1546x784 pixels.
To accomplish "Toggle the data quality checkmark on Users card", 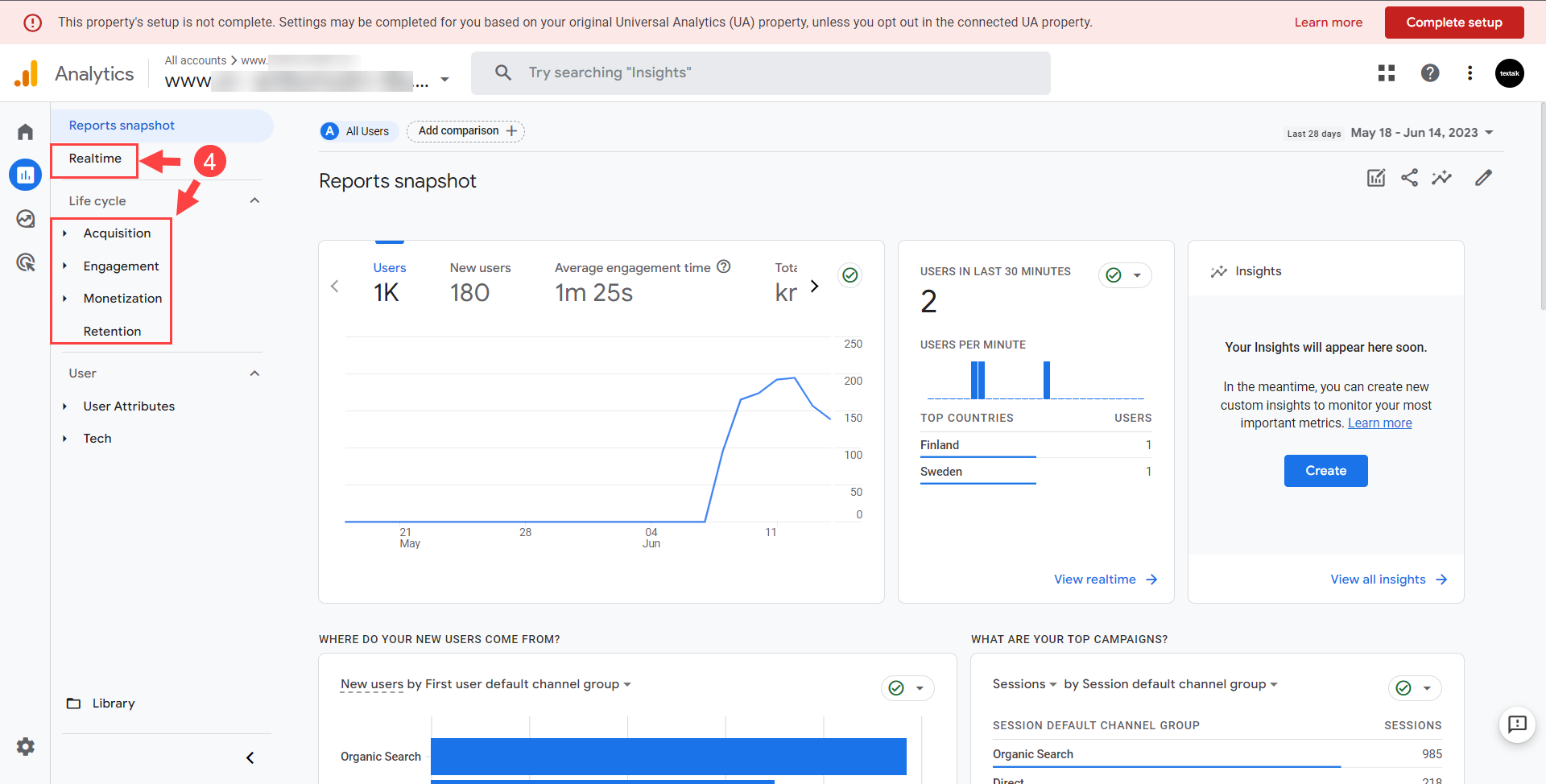I will click(849, 275).
